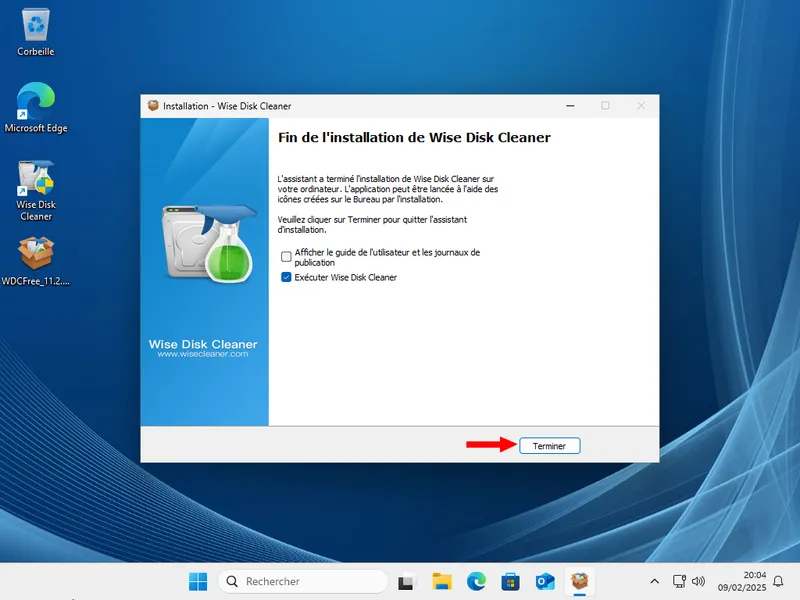Screen dimensions: 800x600
Task: Click the www.wisecleaner.com text in the sidebar
Action: click(203, 354)
